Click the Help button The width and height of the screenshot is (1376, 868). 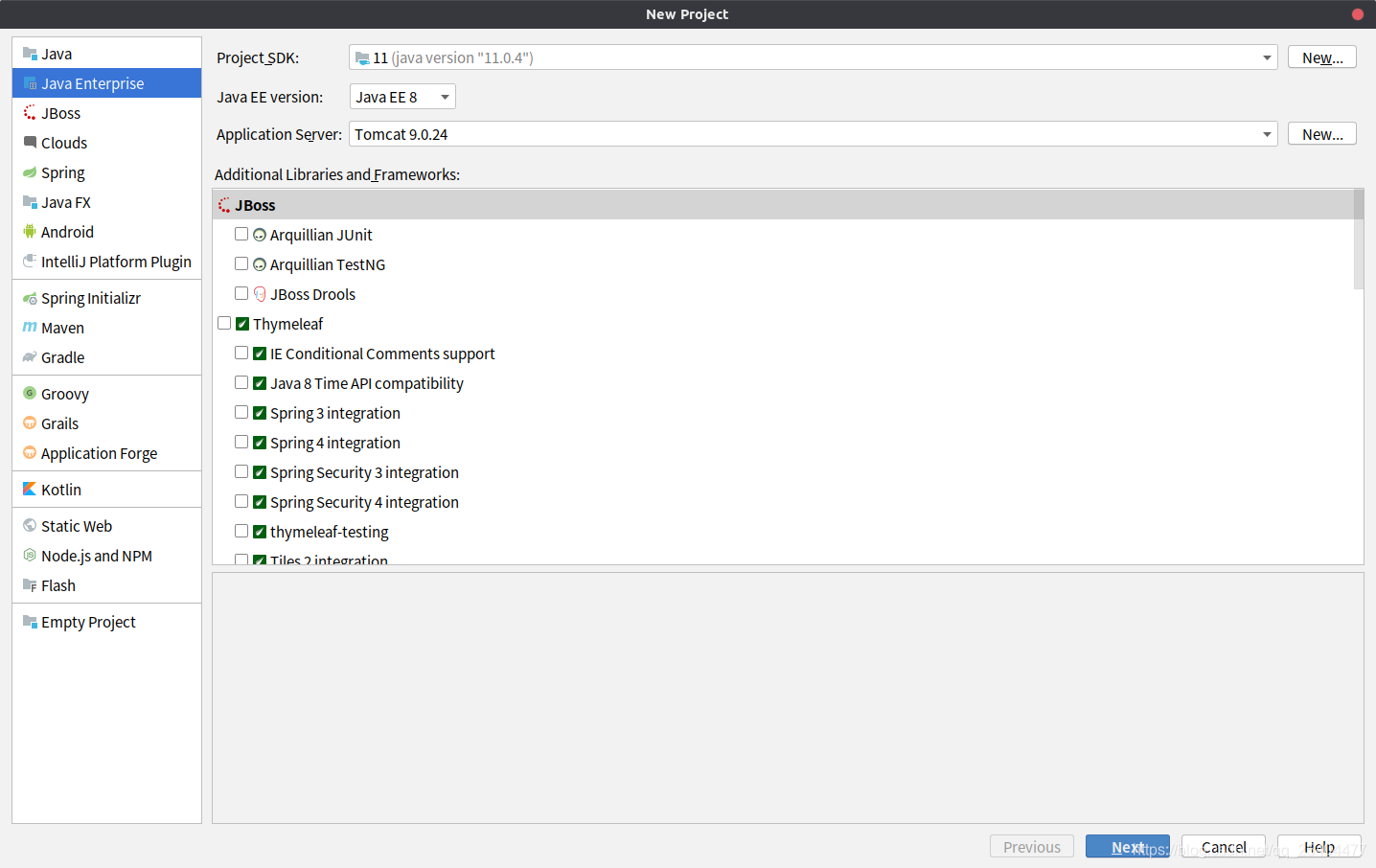coord(1319,847)
